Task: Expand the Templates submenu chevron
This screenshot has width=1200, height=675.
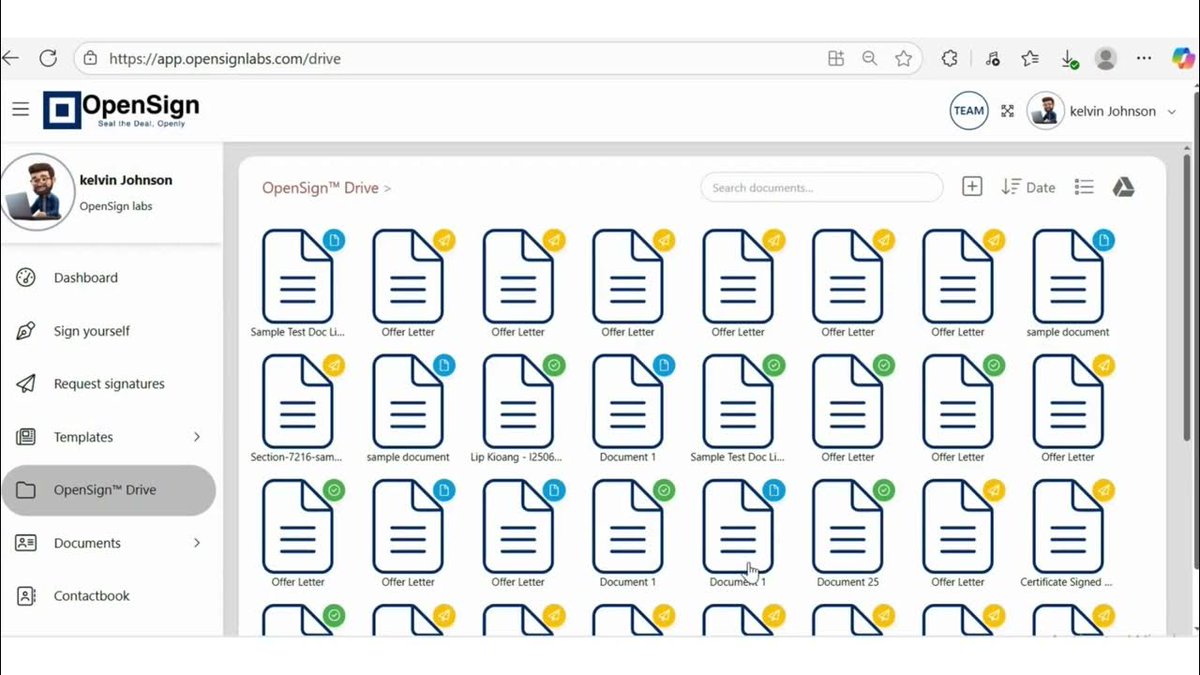Action: [197, 437]
